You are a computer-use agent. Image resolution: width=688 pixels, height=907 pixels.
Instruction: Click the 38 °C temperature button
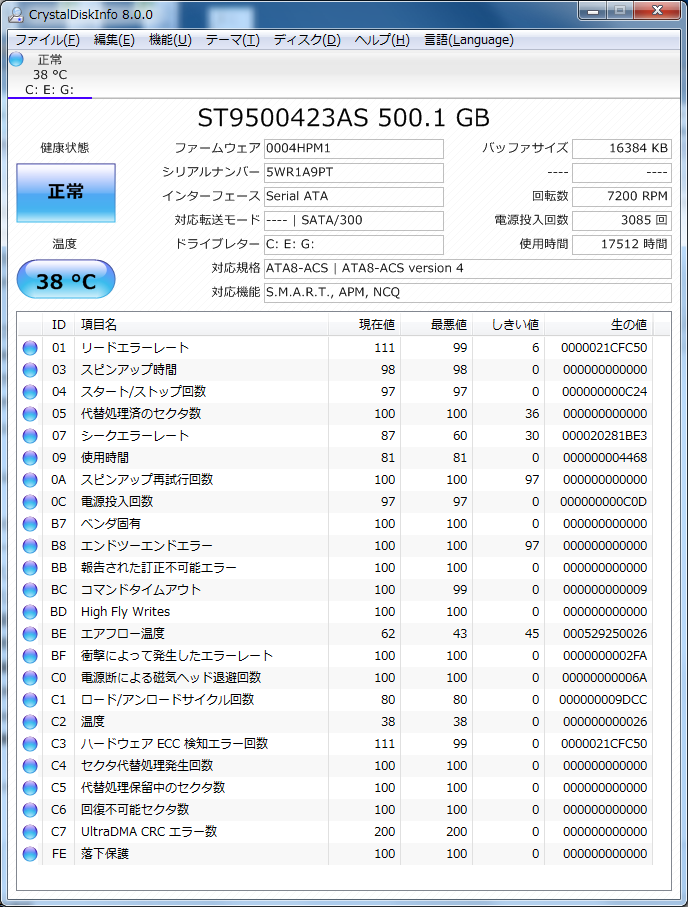(65, 281)
